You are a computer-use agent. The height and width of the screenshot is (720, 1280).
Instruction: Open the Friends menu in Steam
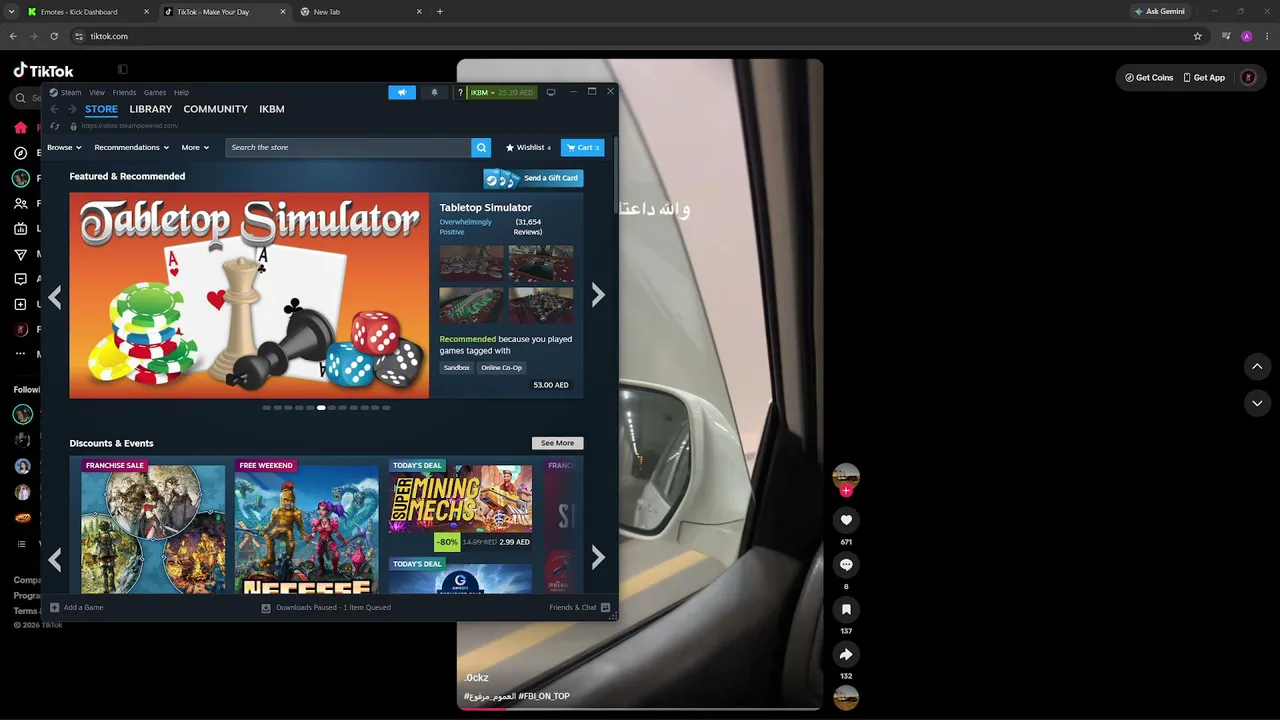point(124,93)
